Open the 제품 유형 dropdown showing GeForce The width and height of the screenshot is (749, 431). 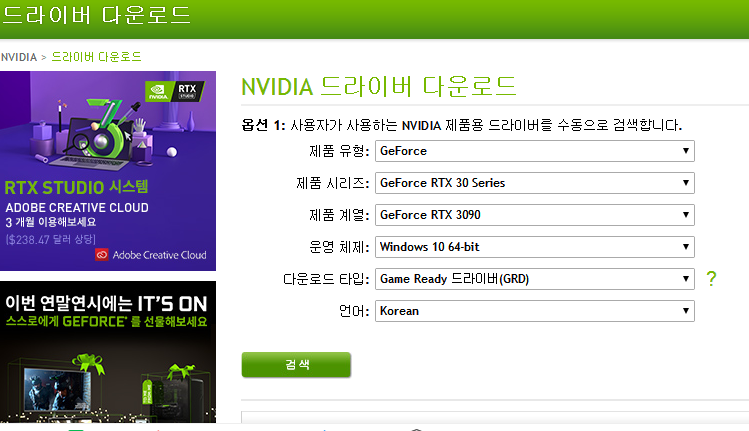tap(535, 151)
